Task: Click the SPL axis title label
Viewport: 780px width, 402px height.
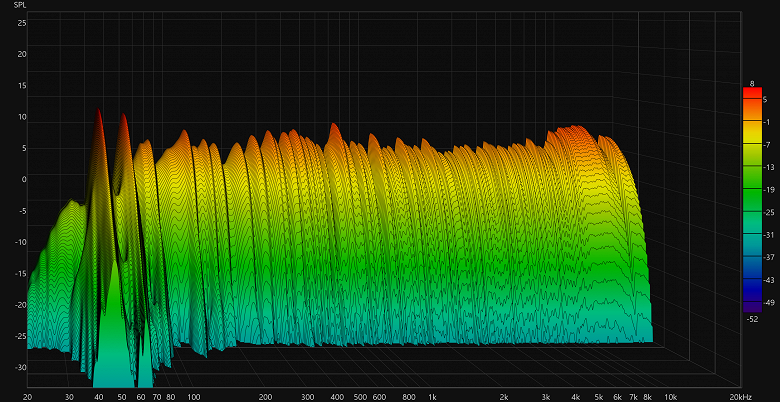Action: [x=20, y=5]
